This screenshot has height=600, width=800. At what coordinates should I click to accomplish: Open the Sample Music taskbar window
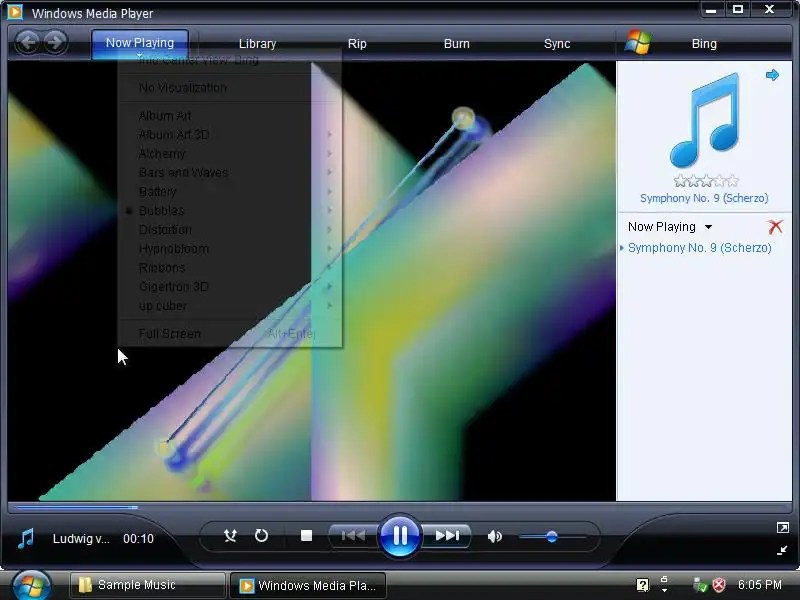147,585
